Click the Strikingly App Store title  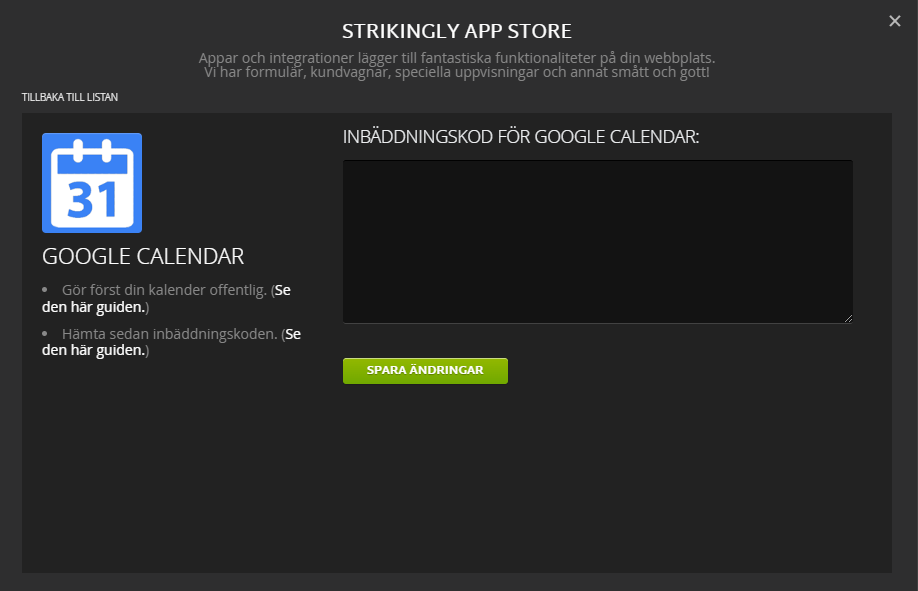[x=457, y=31]
